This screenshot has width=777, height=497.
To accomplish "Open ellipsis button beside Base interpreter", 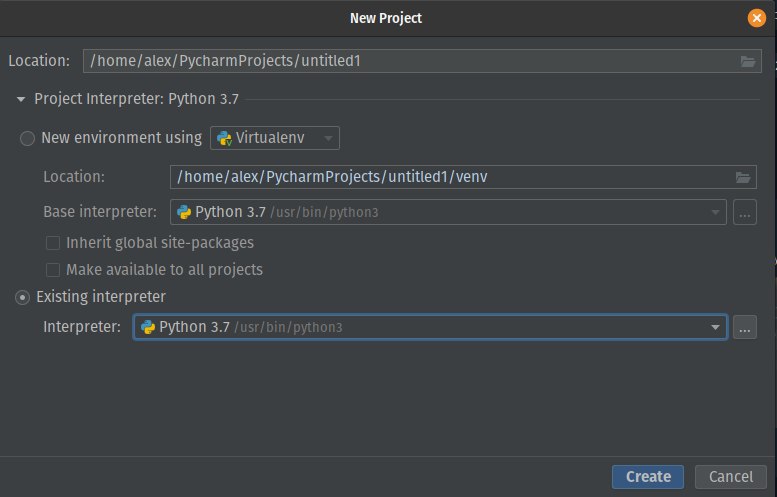I will pos(745,213).
